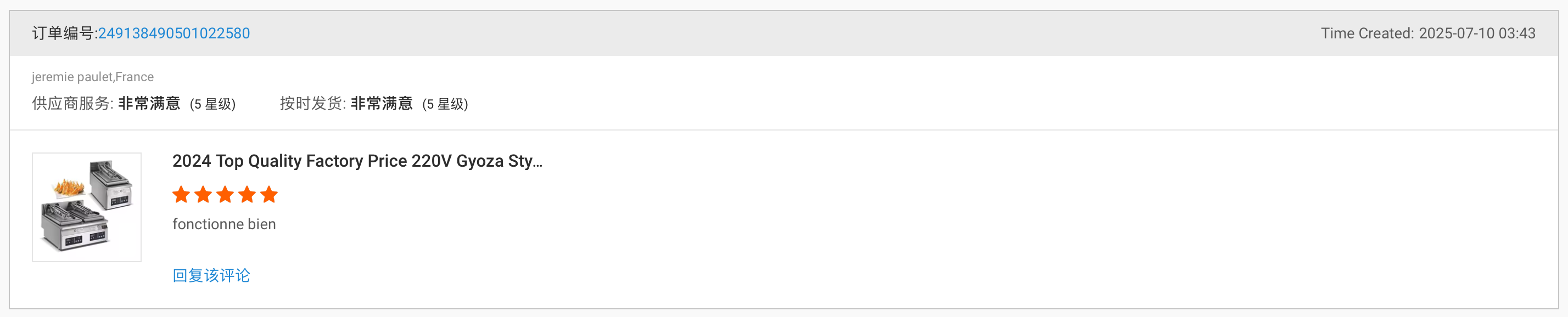Click the 2024 Top Quality Factory Price title
This screenshot has height=317, width=1568.
pyautogui.click(x=357, y=161)
